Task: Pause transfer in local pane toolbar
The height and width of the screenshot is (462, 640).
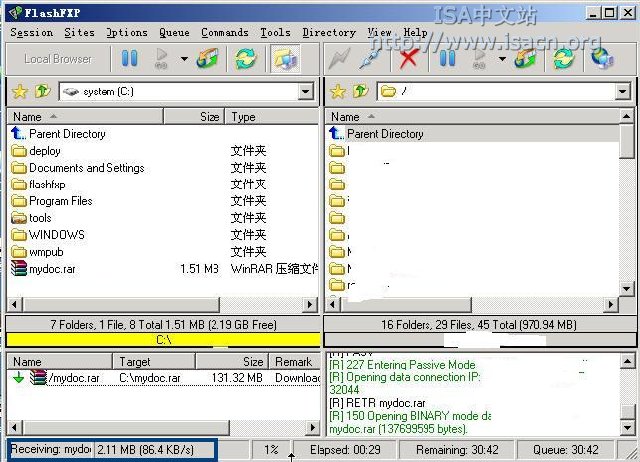Action: tap(129, 58)
